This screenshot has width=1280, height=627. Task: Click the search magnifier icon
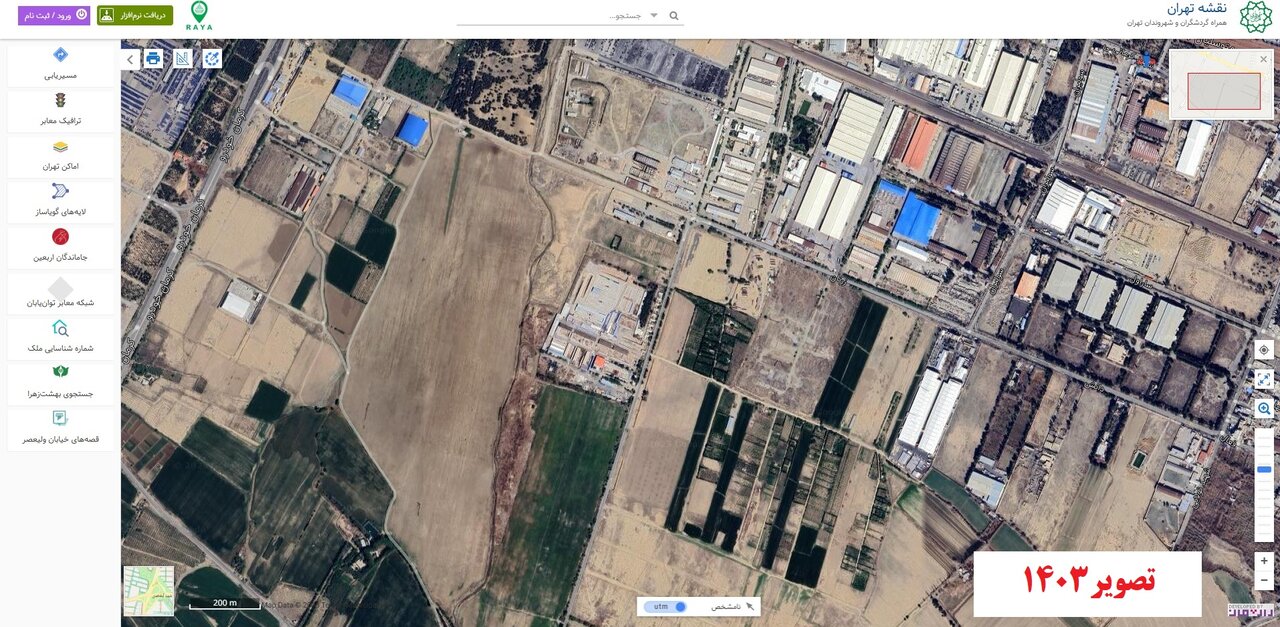(674, 16)
